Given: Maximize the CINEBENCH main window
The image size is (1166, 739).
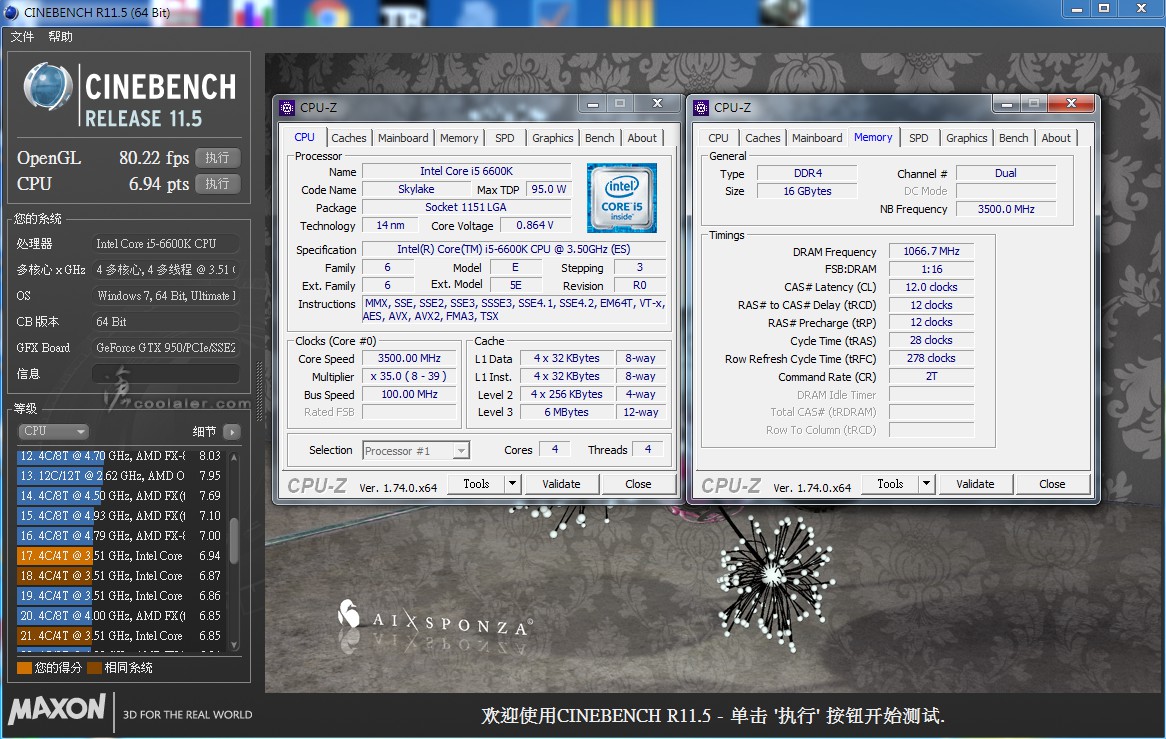Looking at the screenshot, I should tap(1104, 9).
